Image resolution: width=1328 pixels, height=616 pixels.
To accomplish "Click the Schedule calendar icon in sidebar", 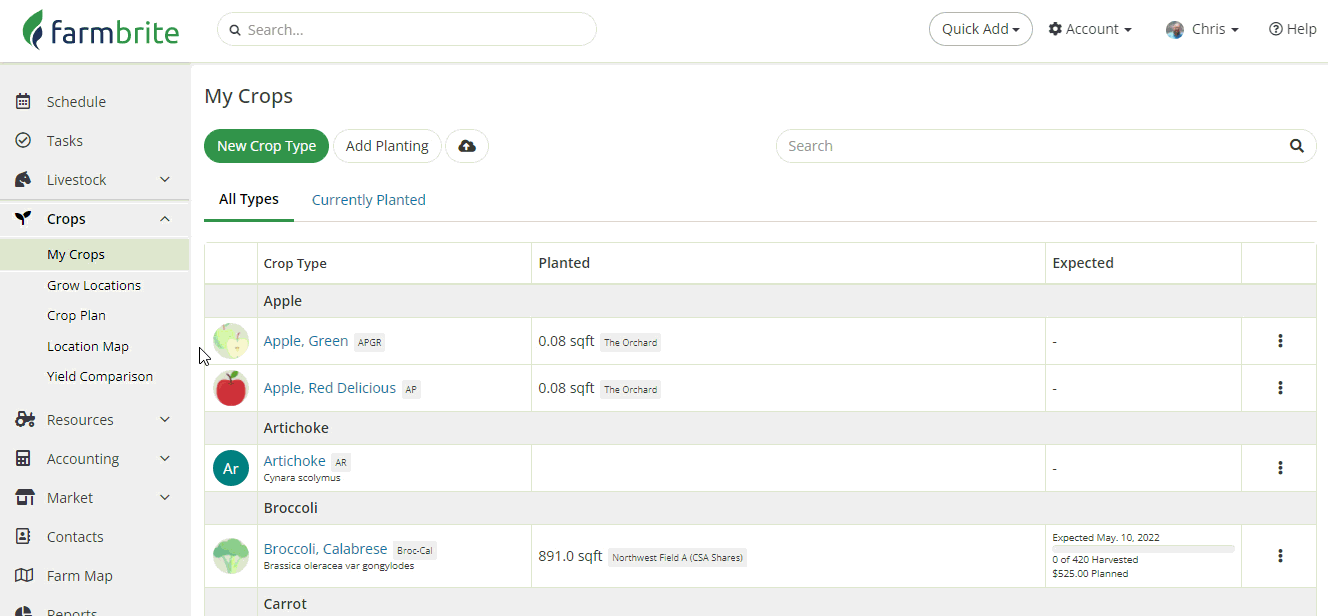I will [x=24, y=102].
